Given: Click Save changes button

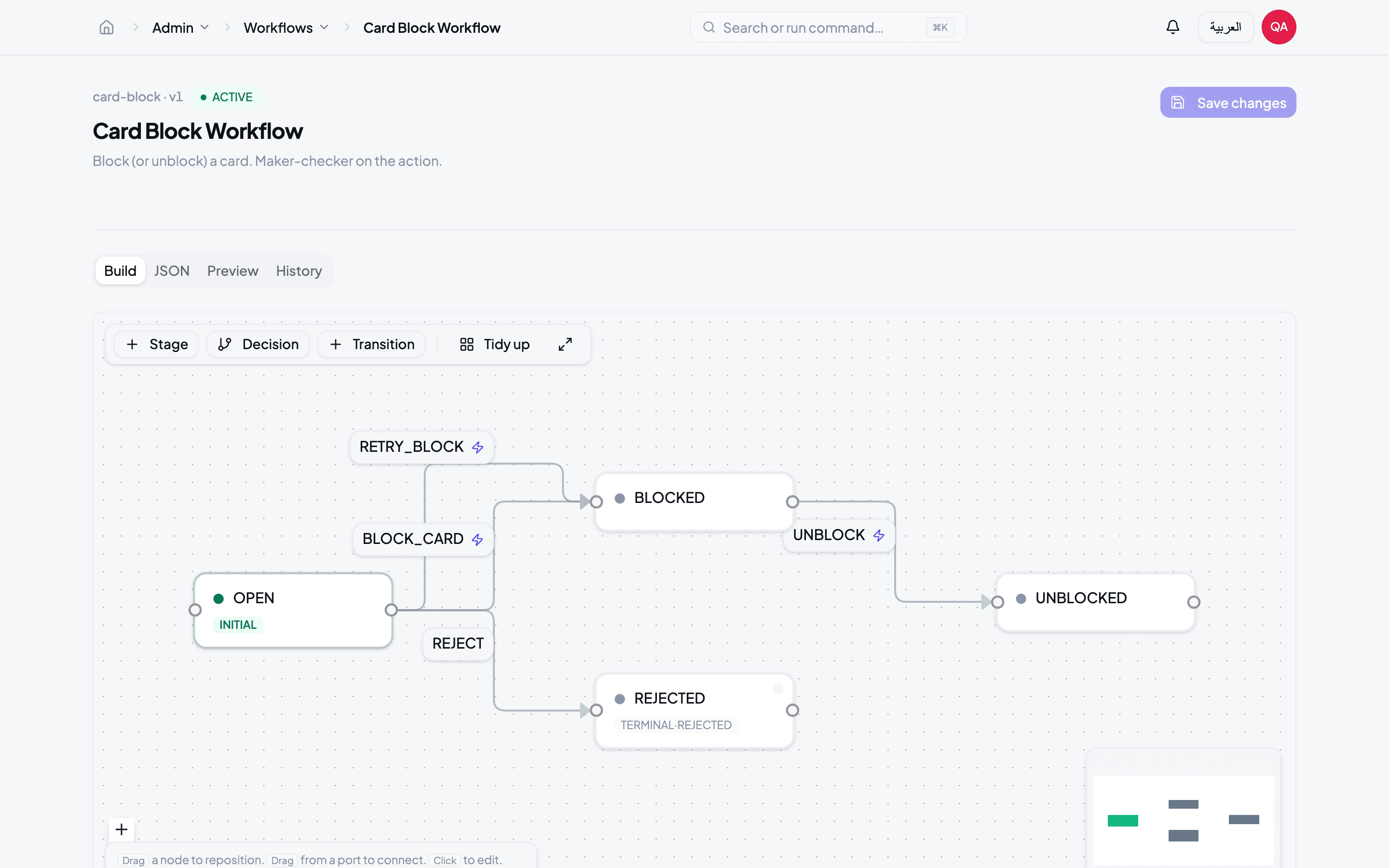Looking at the screenshot, I should [x=1228, y=102].
